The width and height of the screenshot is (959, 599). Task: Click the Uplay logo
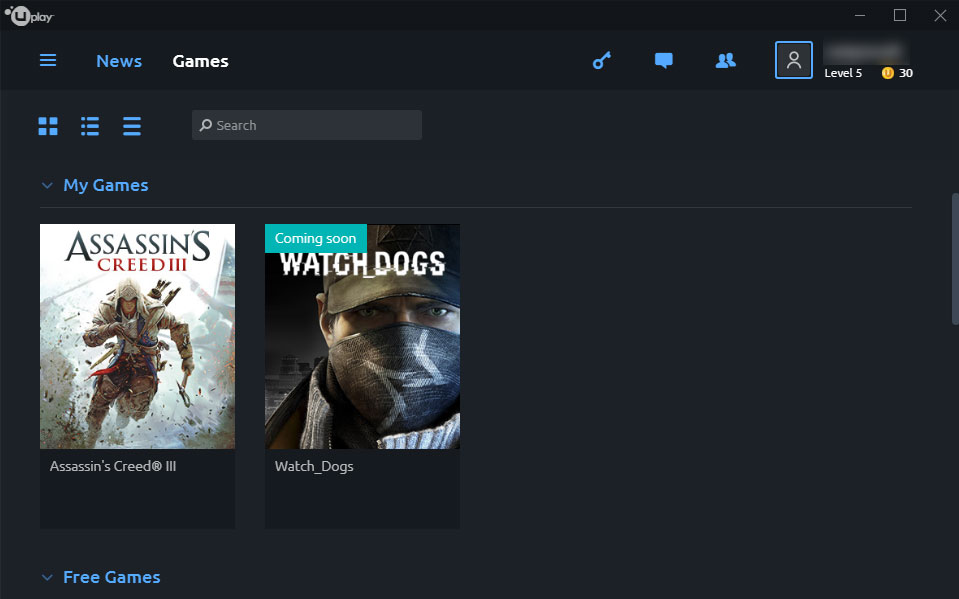pyautogui.click(x=29, y=15)
